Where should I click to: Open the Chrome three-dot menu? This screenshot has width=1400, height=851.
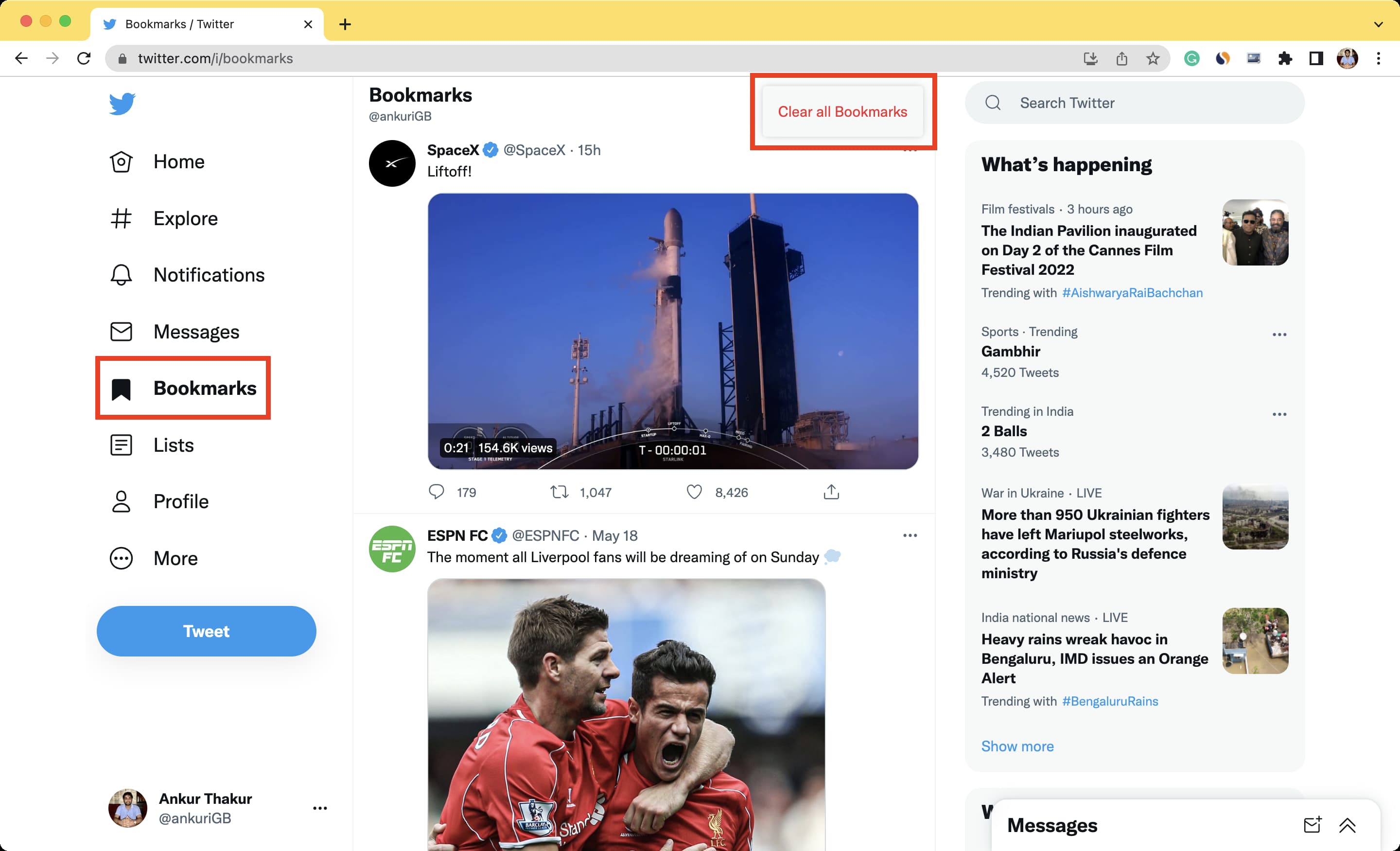pos(1379,58)
